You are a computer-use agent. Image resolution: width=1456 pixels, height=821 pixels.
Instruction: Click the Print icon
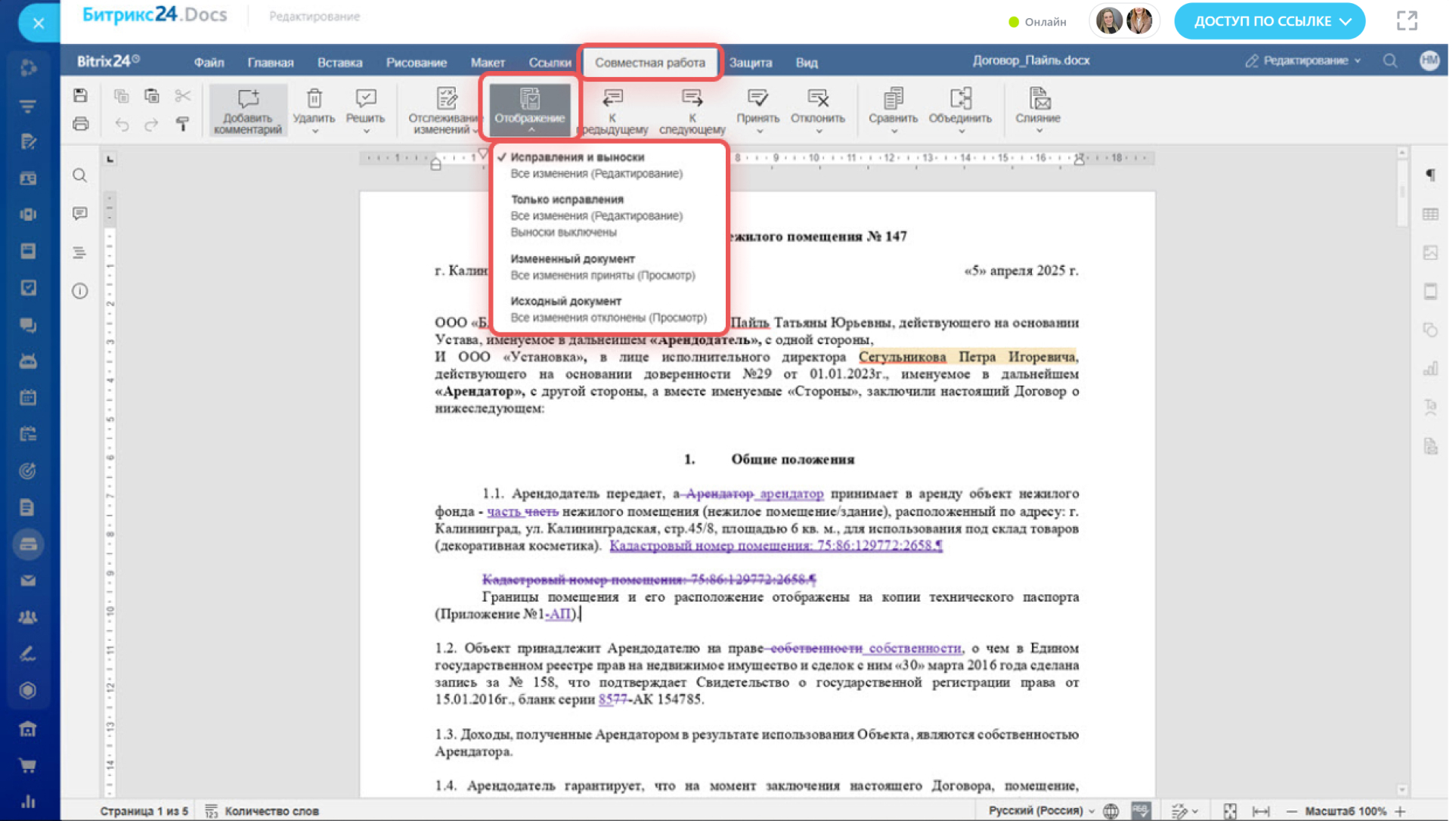(x=80, y=124)
